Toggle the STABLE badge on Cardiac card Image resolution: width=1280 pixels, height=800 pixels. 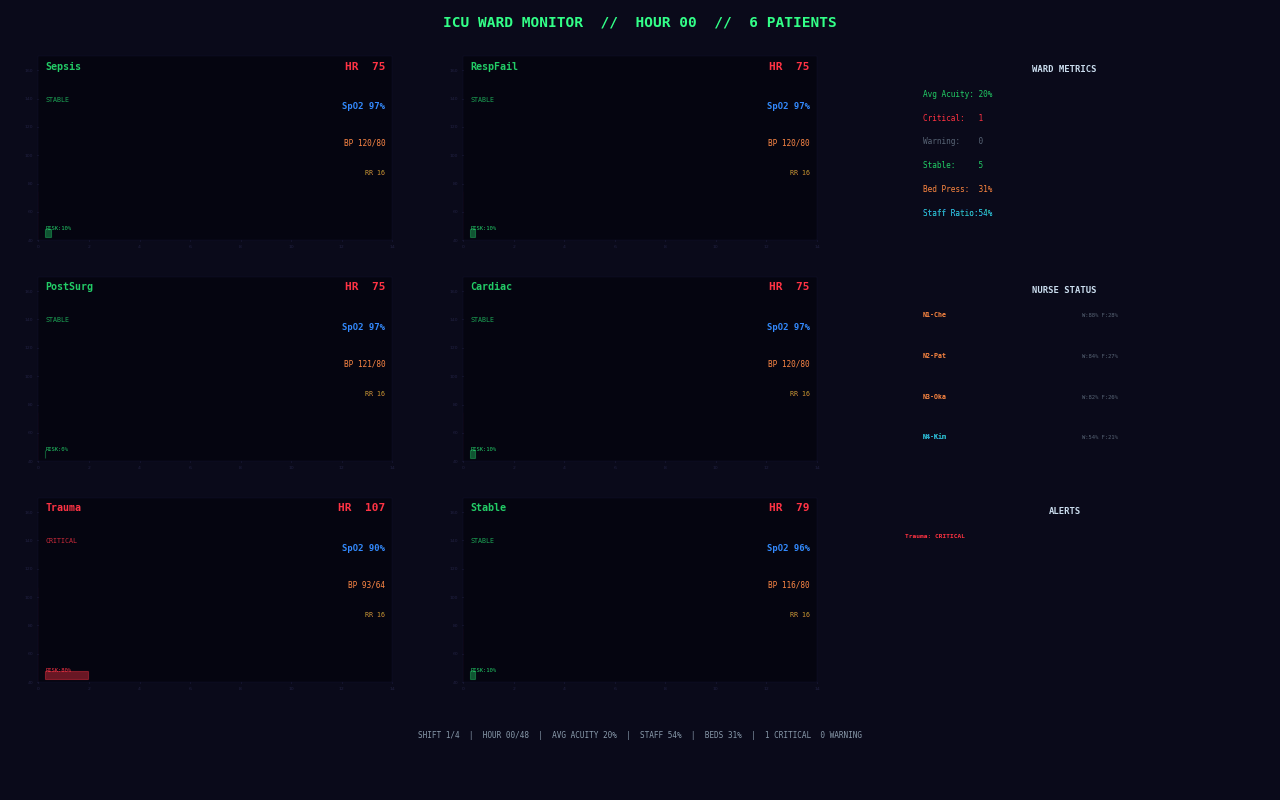pyautogui.click(x=482, y=319)
